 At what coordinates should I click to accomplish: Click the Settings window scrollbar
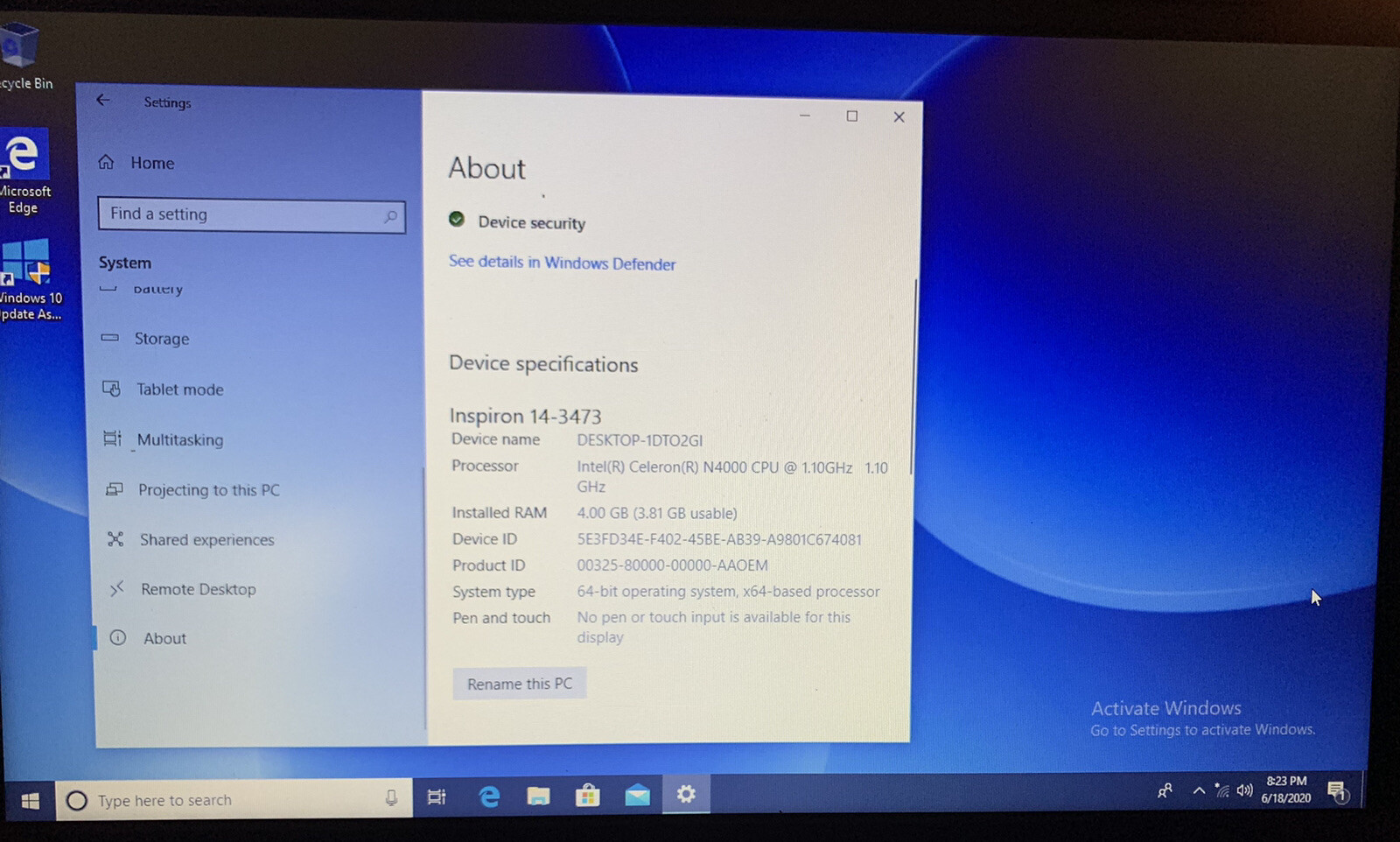[913, 376]
